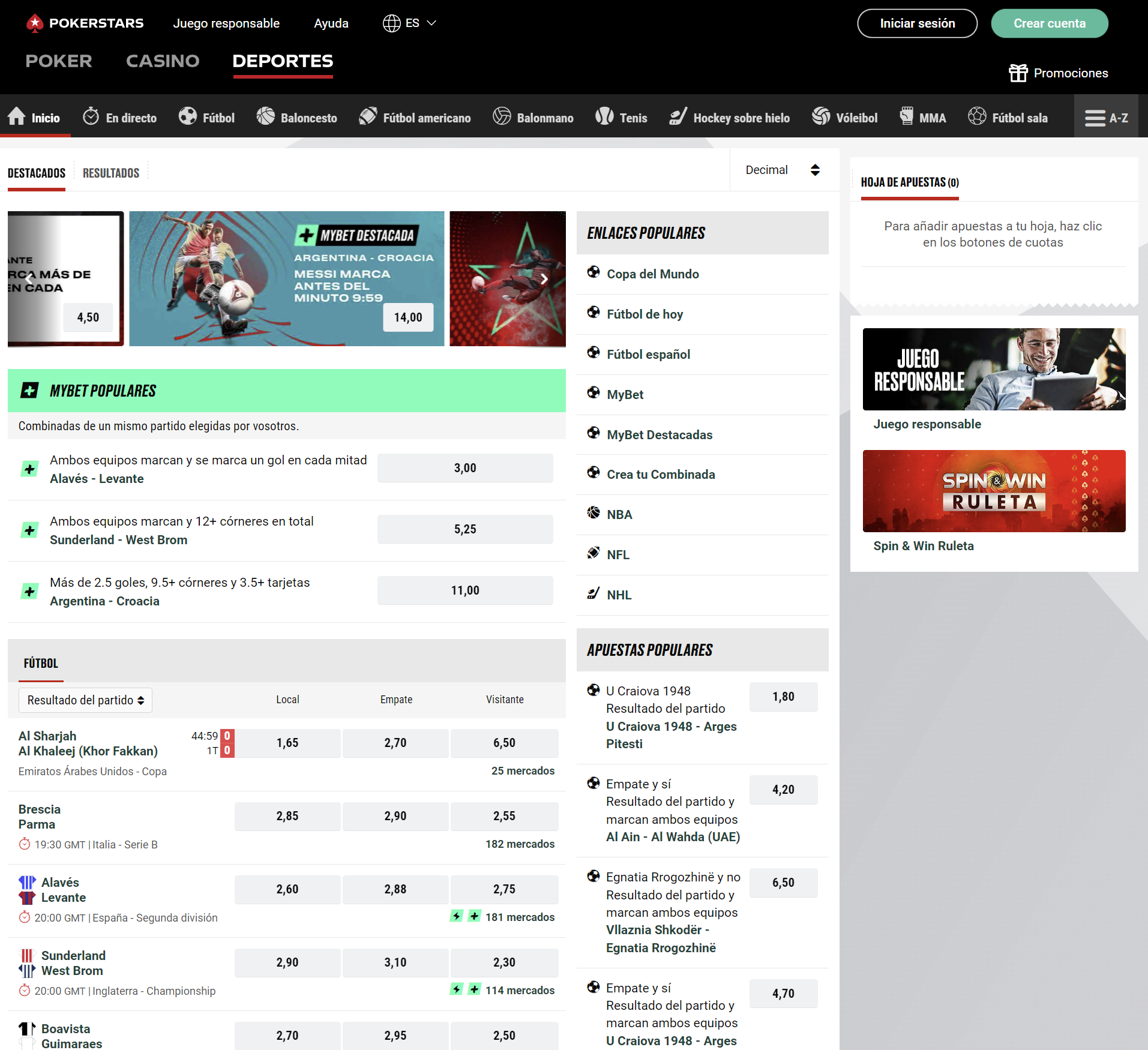1148x1050 pixels.
Task: Click green plus icon on Sunderland 114 mercados row
Action: click(474, 989)
